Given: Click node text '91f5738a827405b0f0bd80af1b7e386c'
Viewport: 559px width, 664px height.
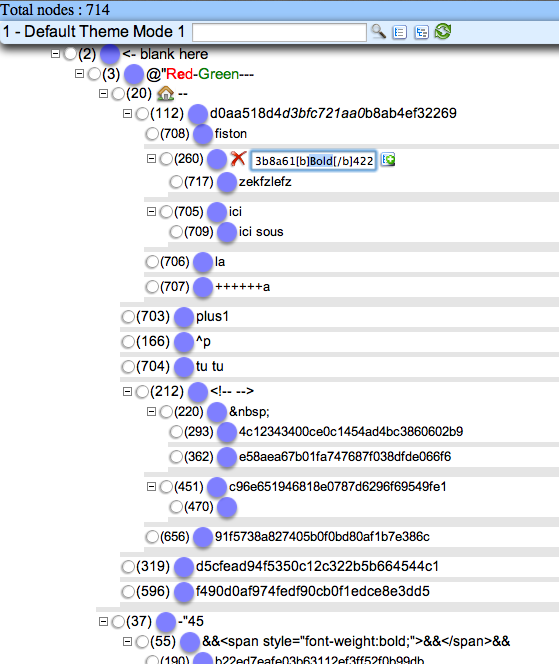Looking at the screenshot, I should coord(322,537).
